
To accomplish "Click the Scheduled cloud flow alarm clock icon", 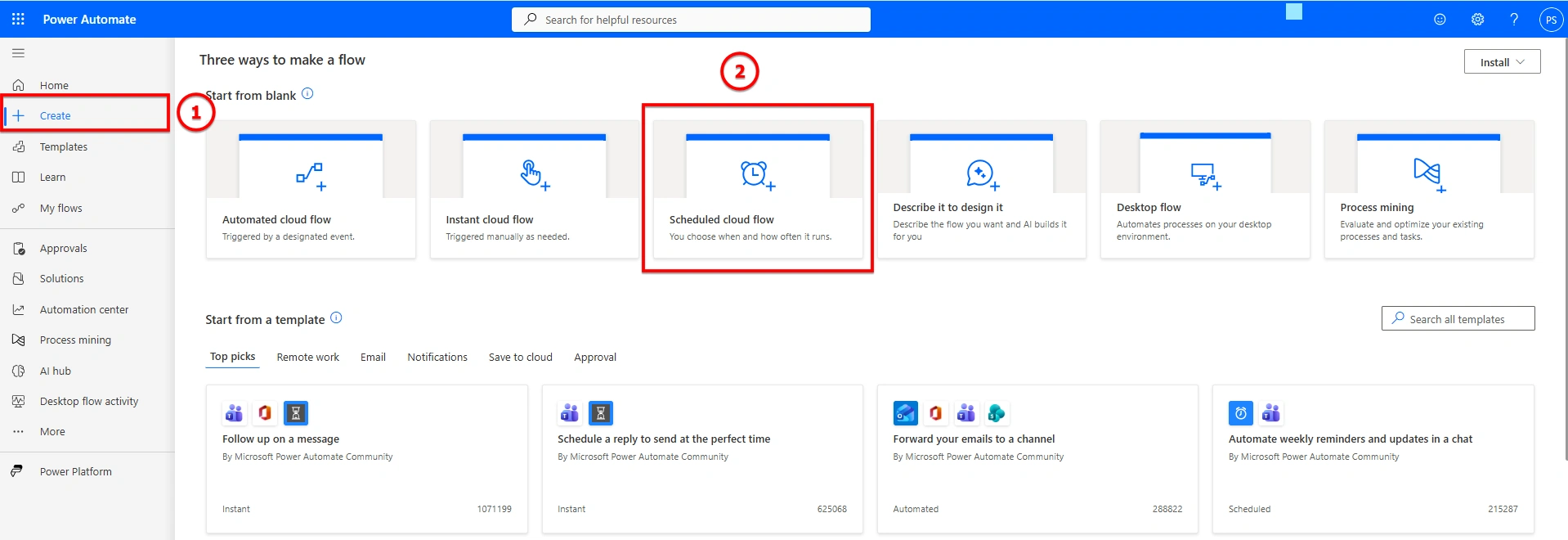I will pos(757,175).
